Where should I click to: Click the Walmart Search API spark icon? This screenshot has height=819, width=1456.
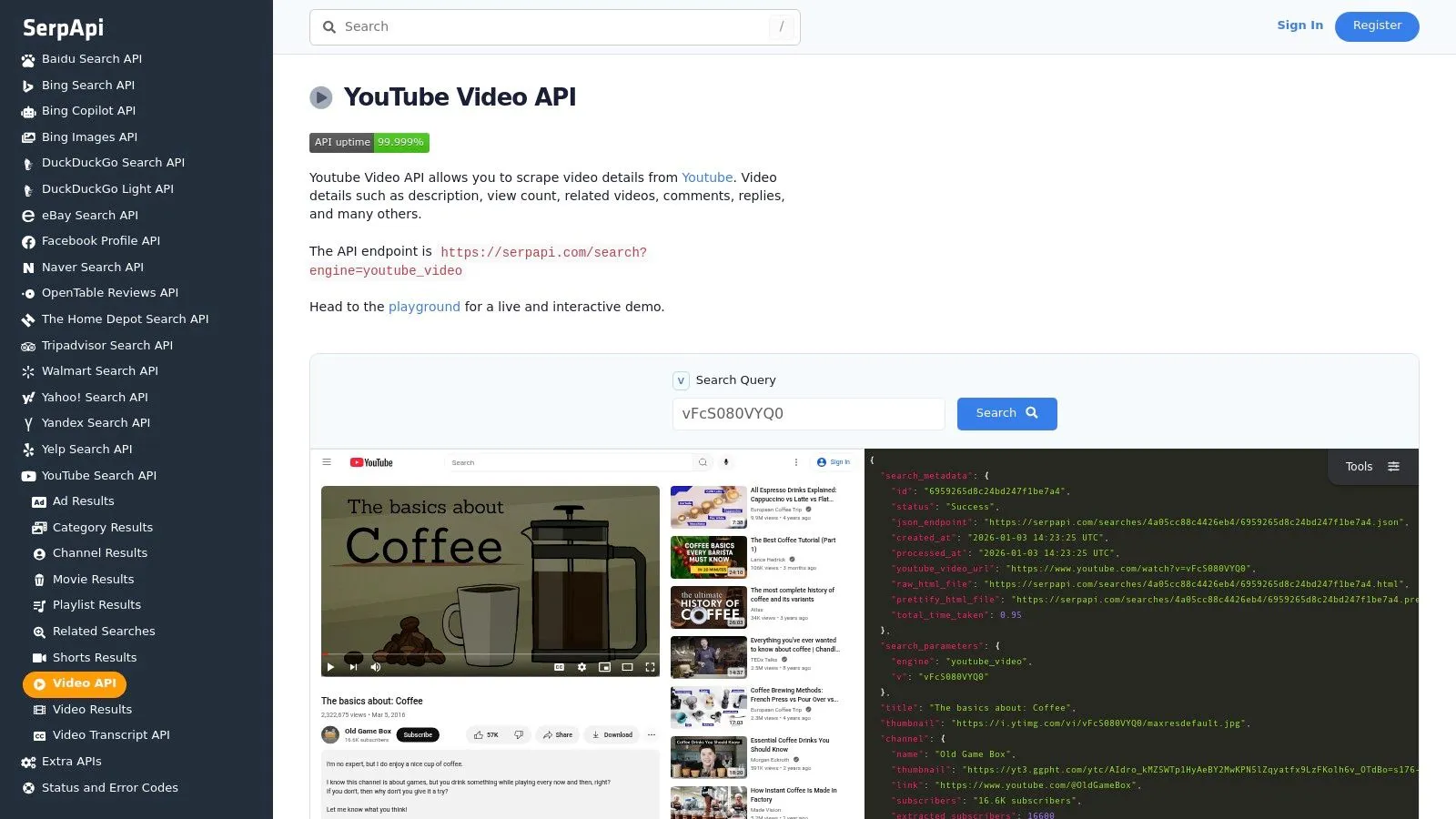28,372
